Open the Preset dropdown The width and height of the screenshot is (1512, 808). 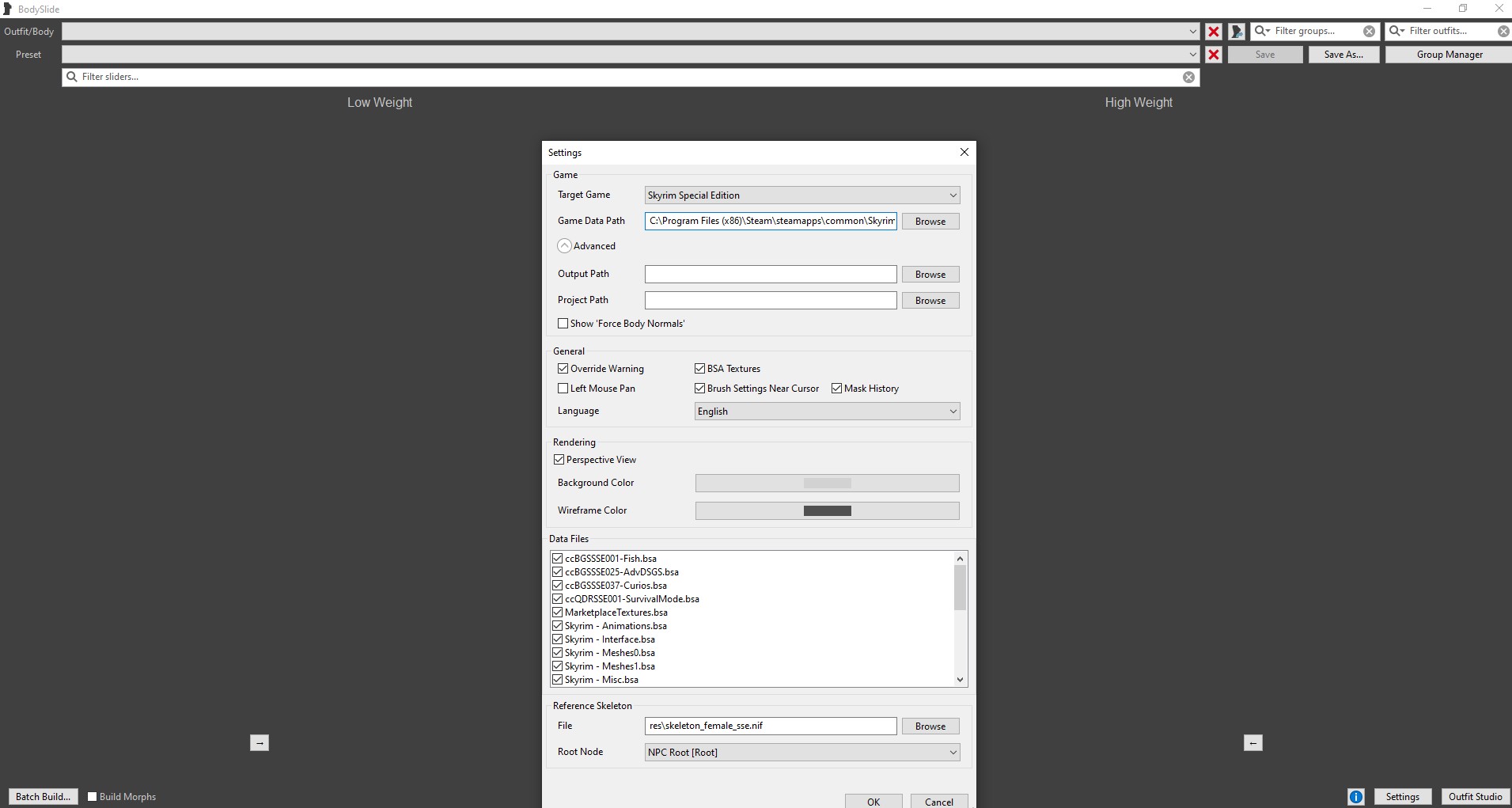[631, 55]
